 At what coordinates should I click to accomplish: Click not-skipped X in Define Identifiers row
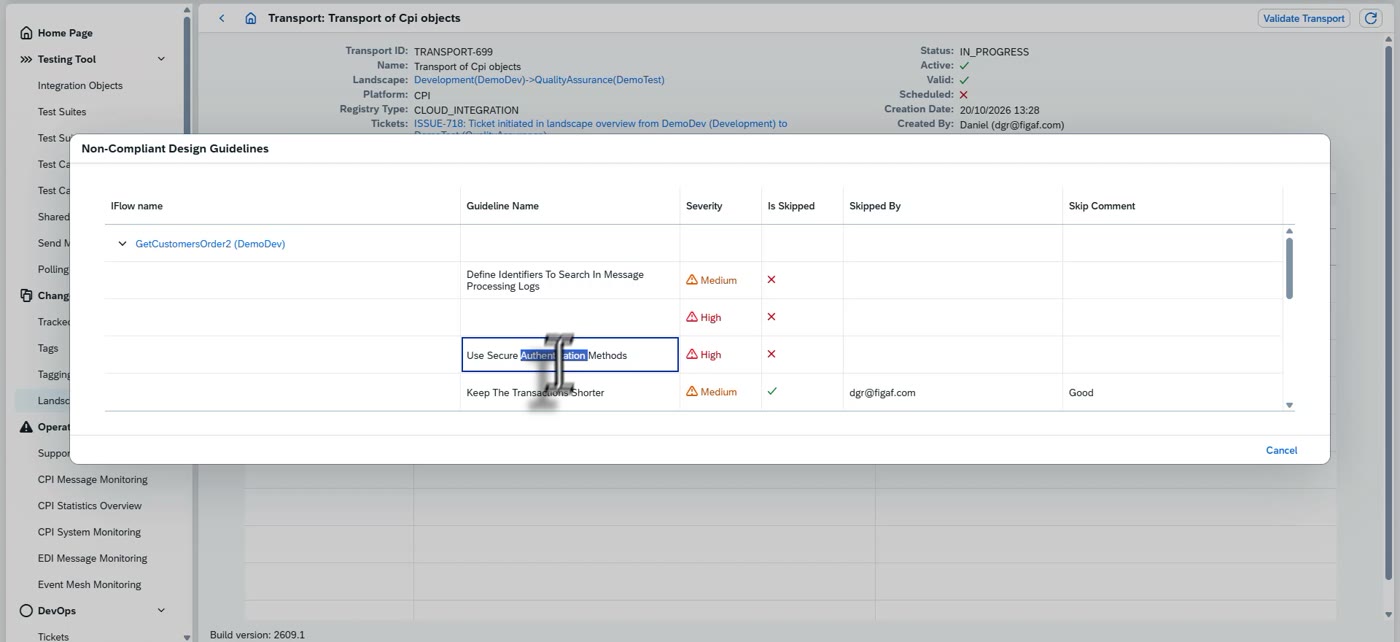pyautogui.click(x=771, y=280)
